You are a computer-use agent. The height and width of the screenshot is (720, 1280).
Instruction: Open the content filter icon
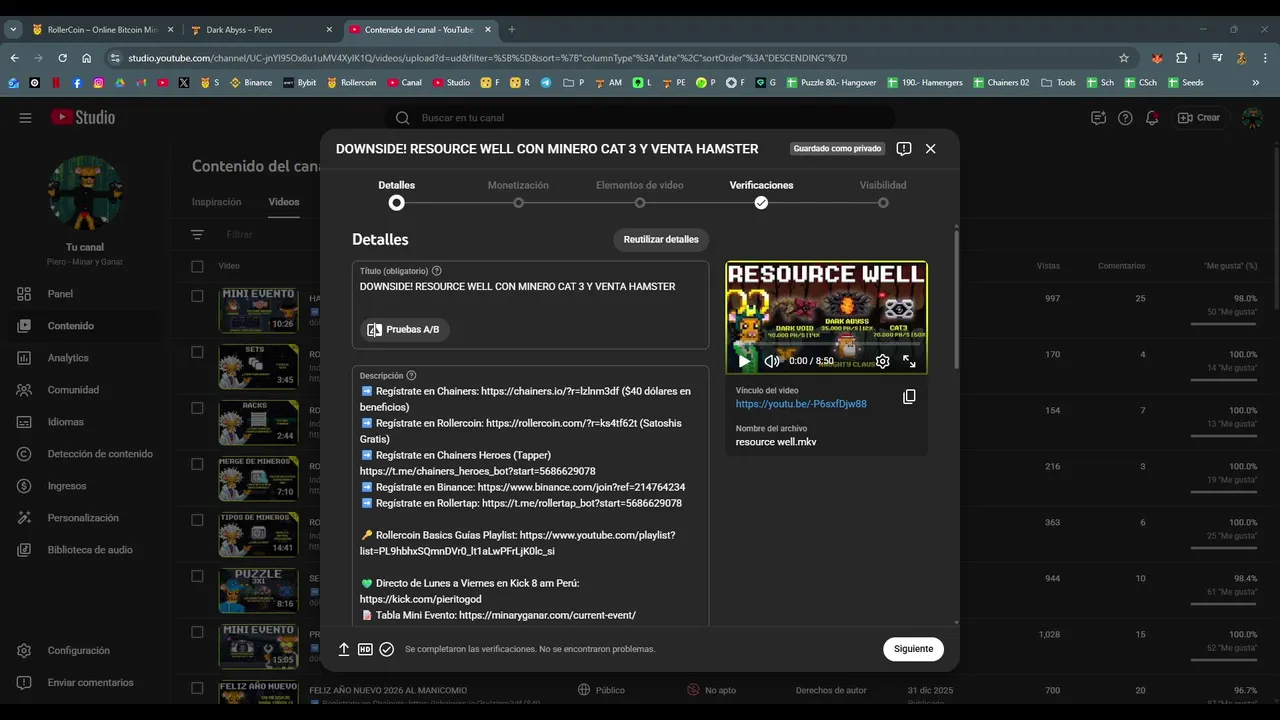[x=197, y=235]
